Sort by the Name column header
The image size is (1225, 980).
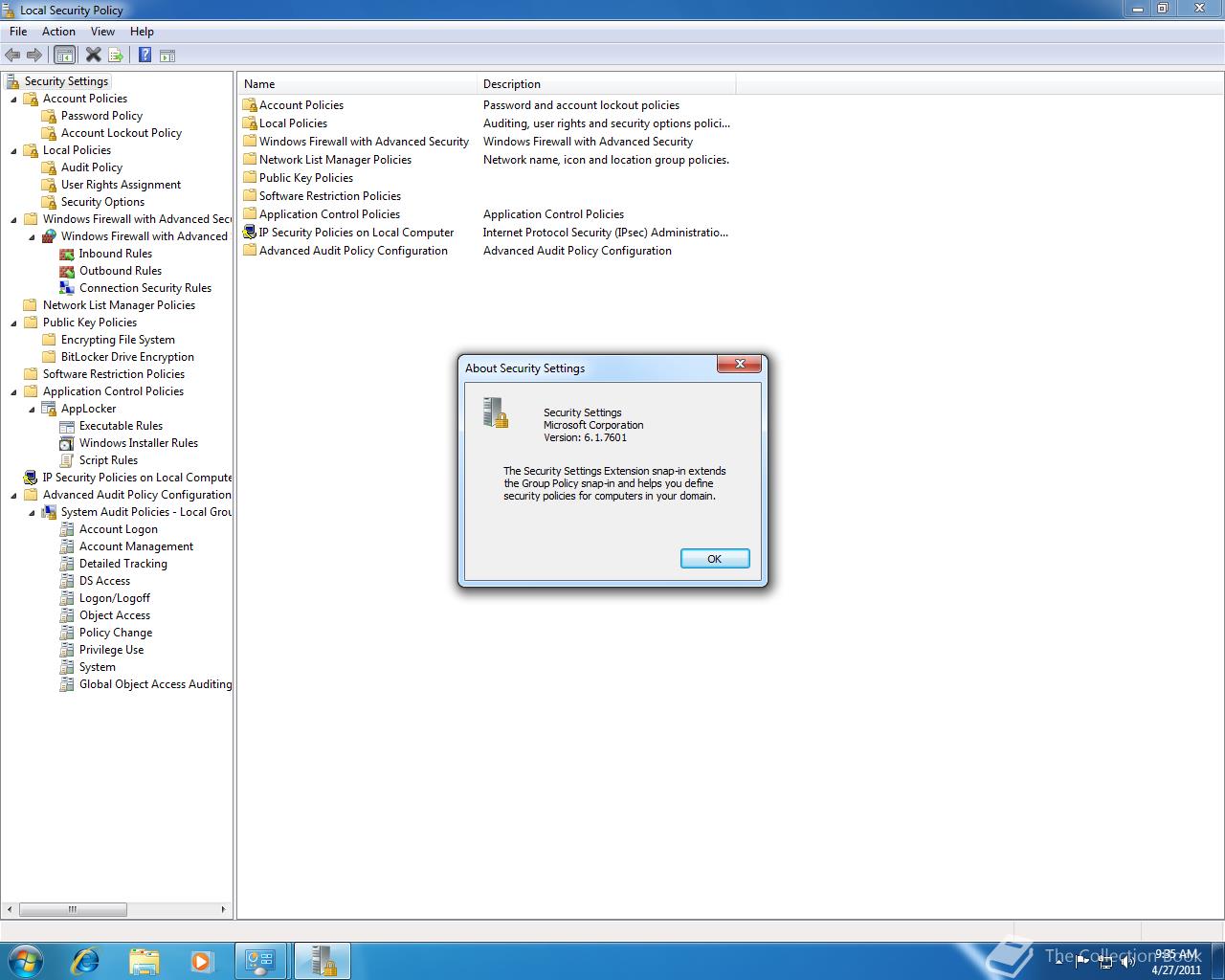358,84
